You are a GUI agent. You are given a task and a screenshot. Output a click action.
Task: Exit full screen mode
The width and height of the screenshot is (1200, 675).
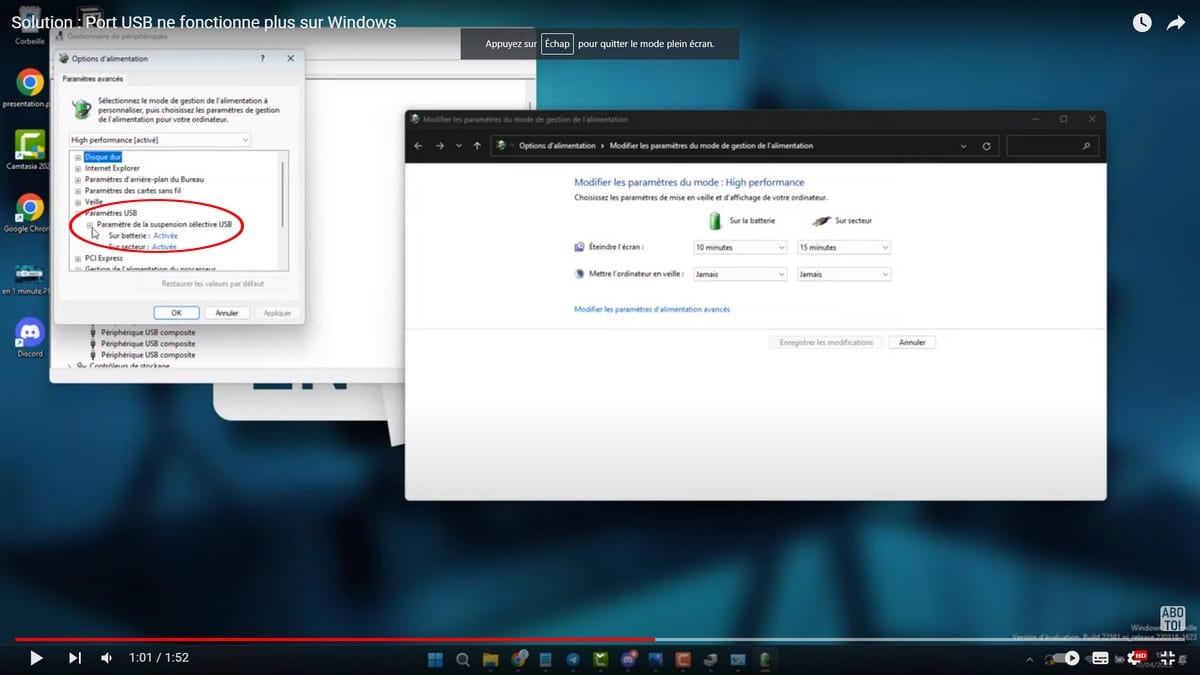coord(1167,658)
